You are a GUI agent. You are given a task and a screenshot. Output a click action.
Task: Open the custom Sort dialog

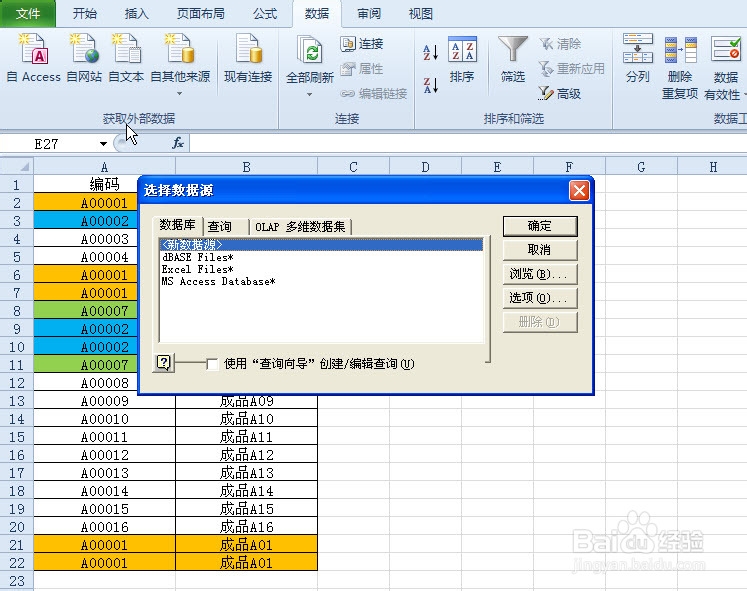click(462, 59)
